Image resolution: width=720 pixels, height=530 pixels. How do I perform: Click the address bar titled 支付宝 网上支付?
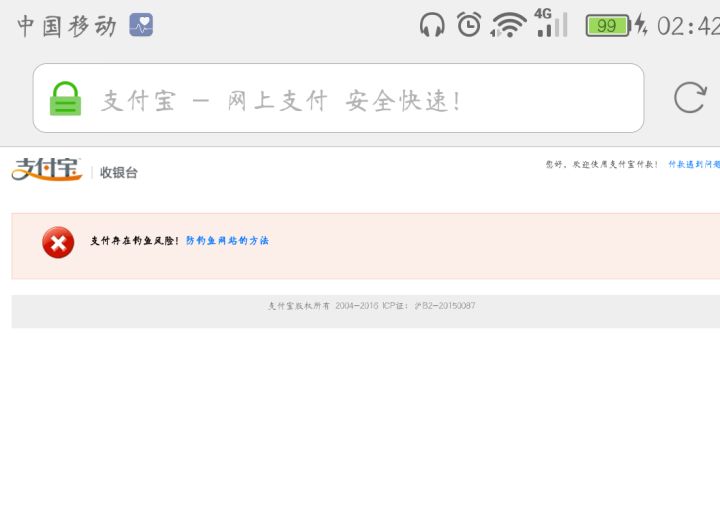tap(338, 98)
